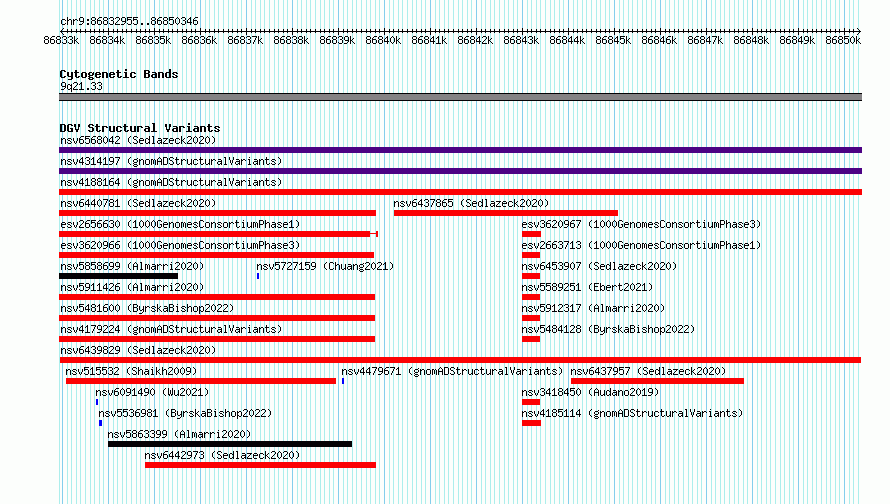Click the red bar under nsv4188164
The image size is (890, 504).
click(x=460, y=192)
